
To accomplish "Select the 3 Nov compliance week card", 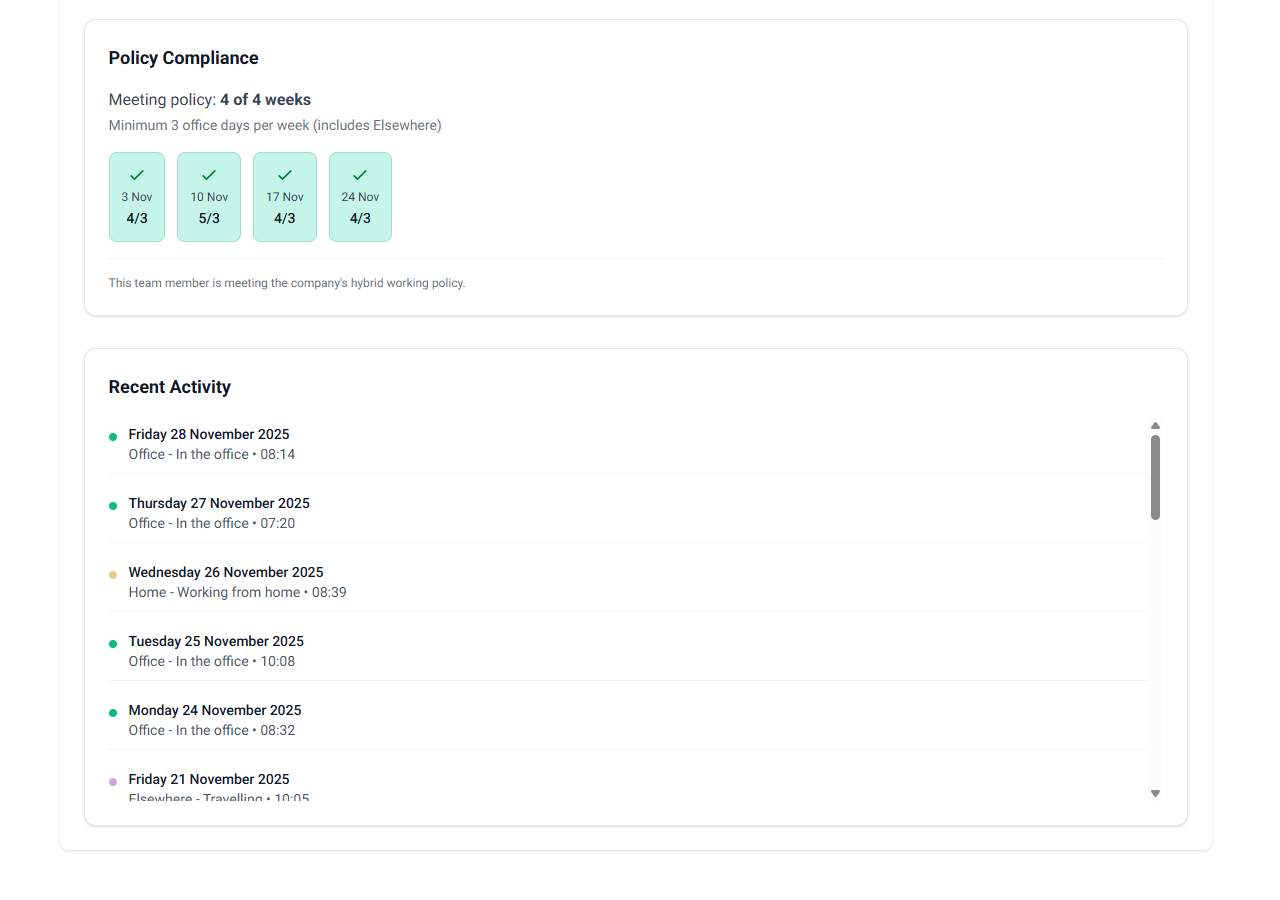I will [x=137, y=197].
